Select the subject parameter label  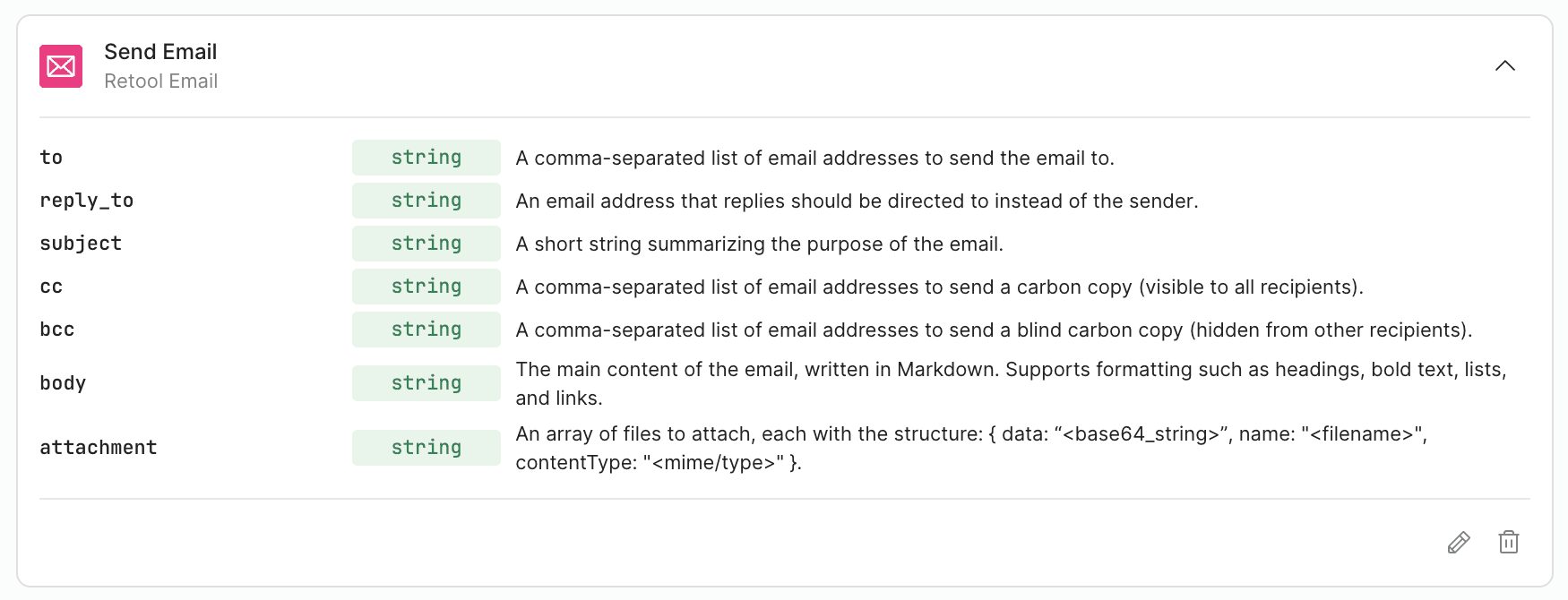pyautogui.click(x=80, y=243)
